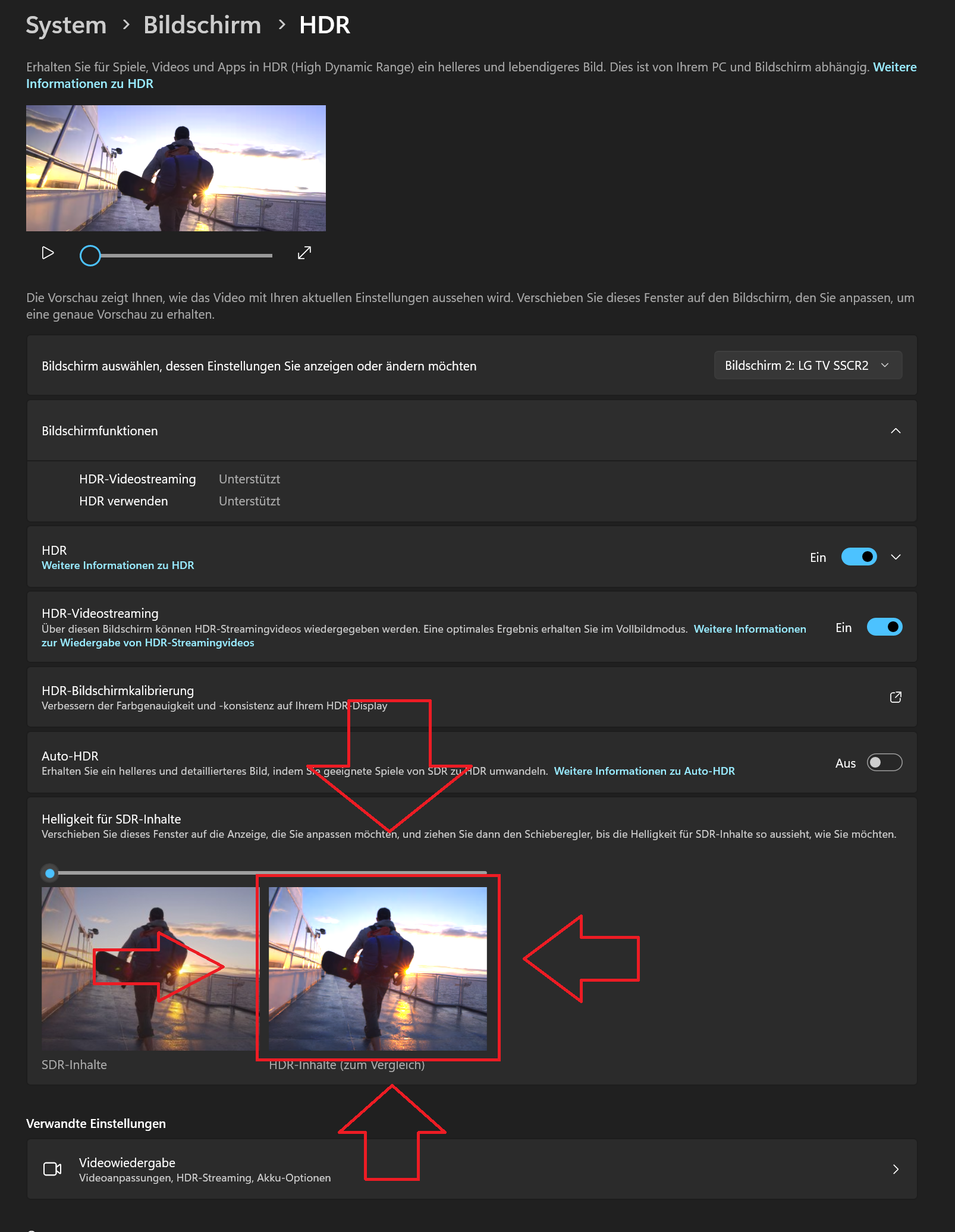Click the Videowiedergabe camera icon
The width and height of the screenshot is (955, 1232).
point(53,1168)
